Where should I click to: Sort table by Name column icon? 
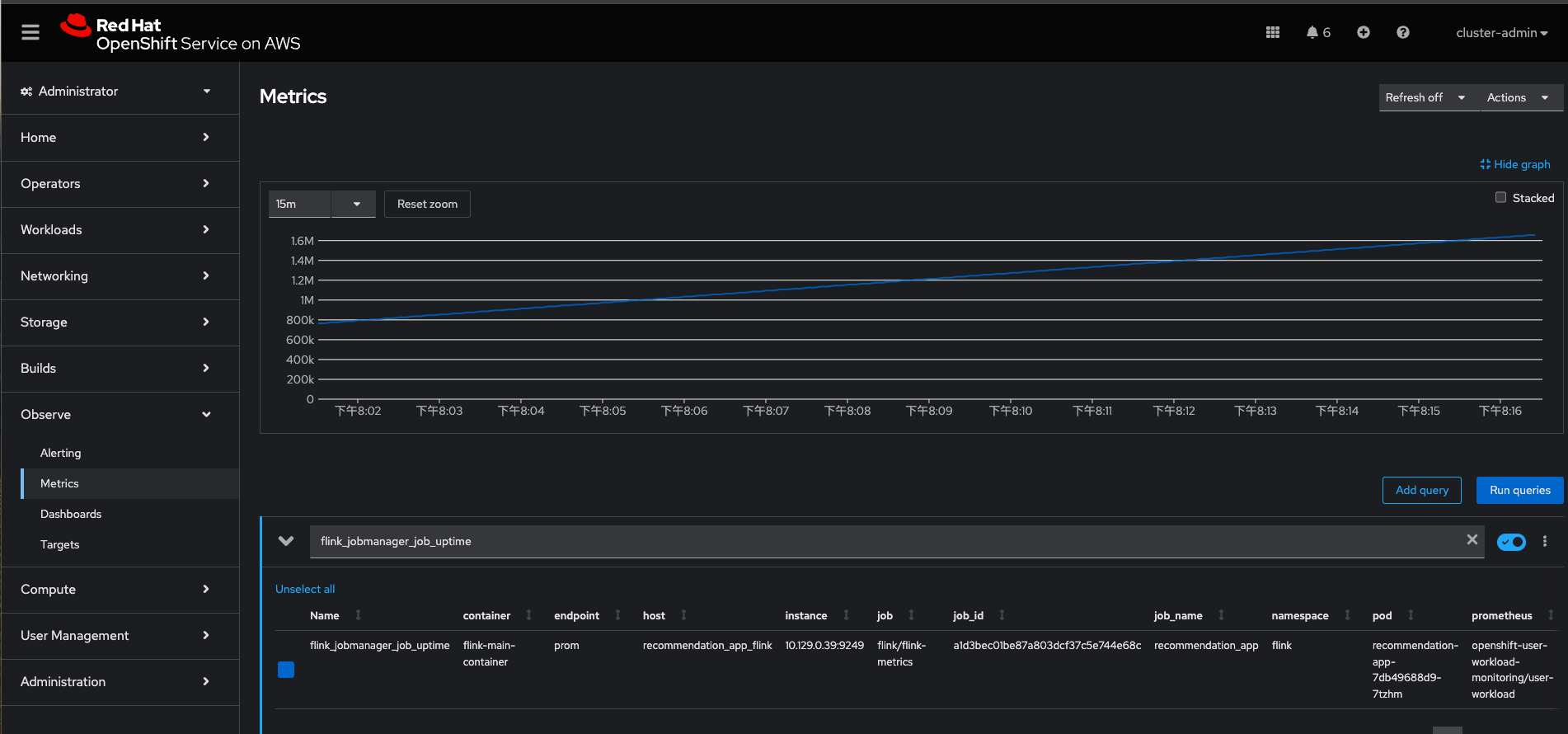(358, 615)
